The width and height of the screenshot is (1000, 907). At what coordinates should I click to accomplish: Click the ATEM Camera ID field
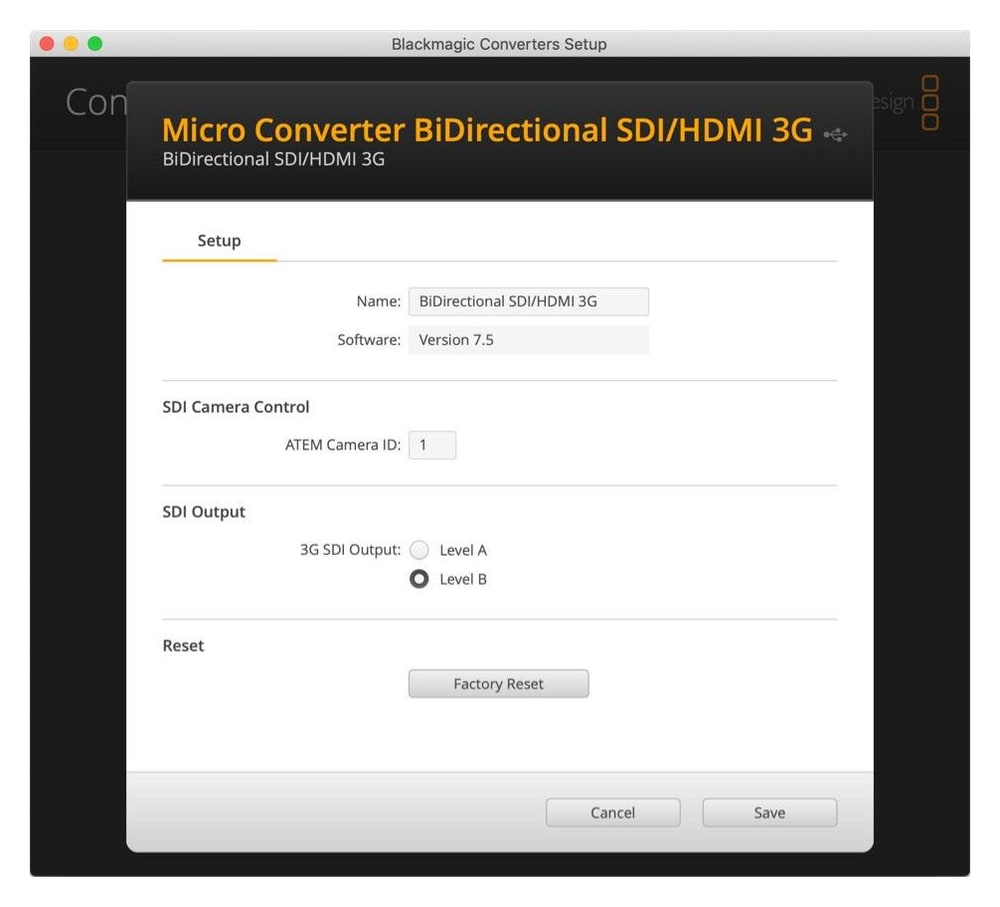[x=432, y=445]
